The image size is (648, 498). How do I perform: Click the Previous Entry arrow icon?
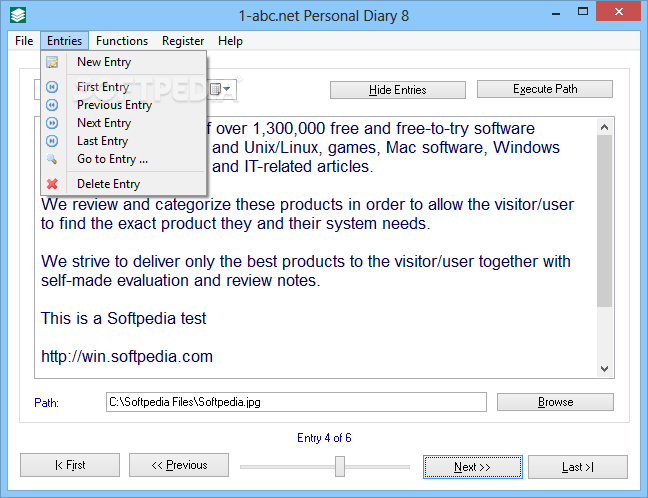point(52,105)
